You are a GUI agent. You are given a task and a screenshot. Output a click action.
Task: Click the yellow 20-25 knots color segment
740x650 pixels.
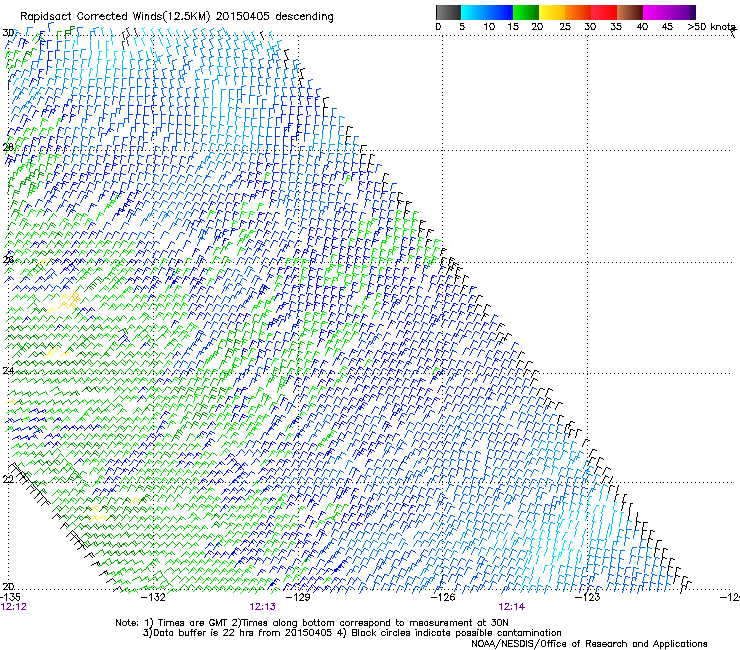552,12
